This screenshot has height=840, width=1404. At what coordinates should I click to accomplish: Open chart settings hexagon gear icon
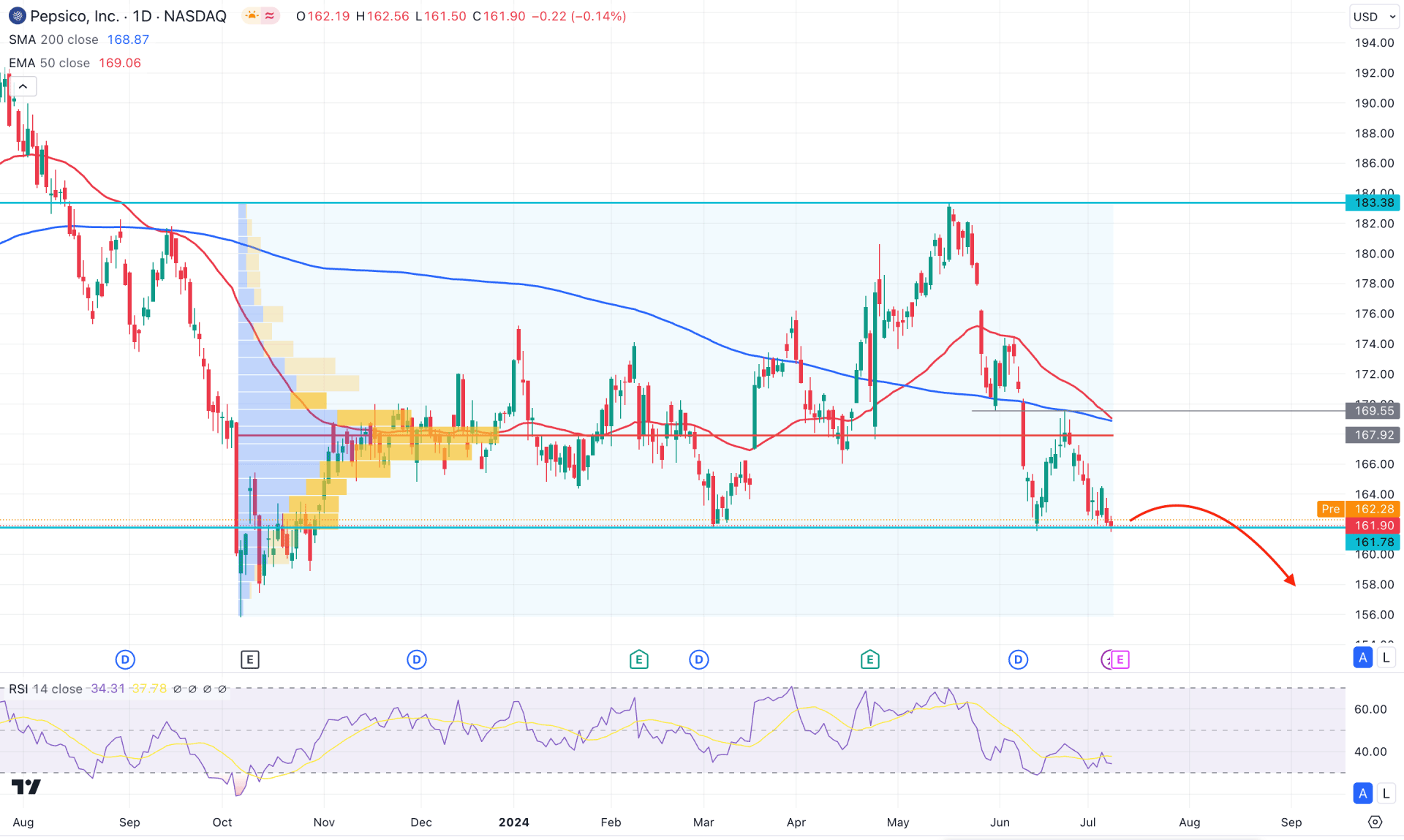click(1375, 822)
